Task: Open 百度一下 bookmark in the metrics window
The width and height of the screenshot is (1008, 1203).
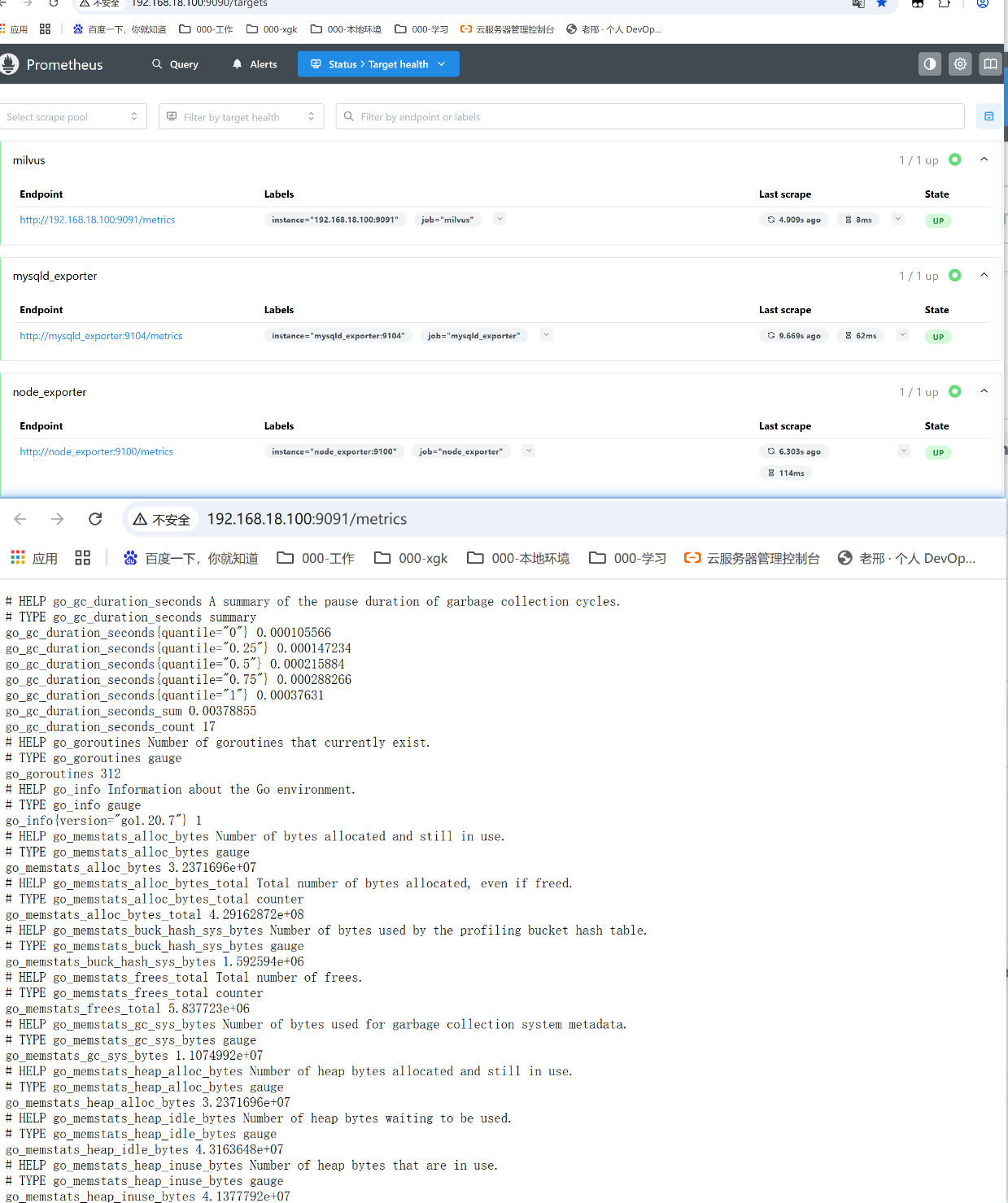Action: (190, 558)
